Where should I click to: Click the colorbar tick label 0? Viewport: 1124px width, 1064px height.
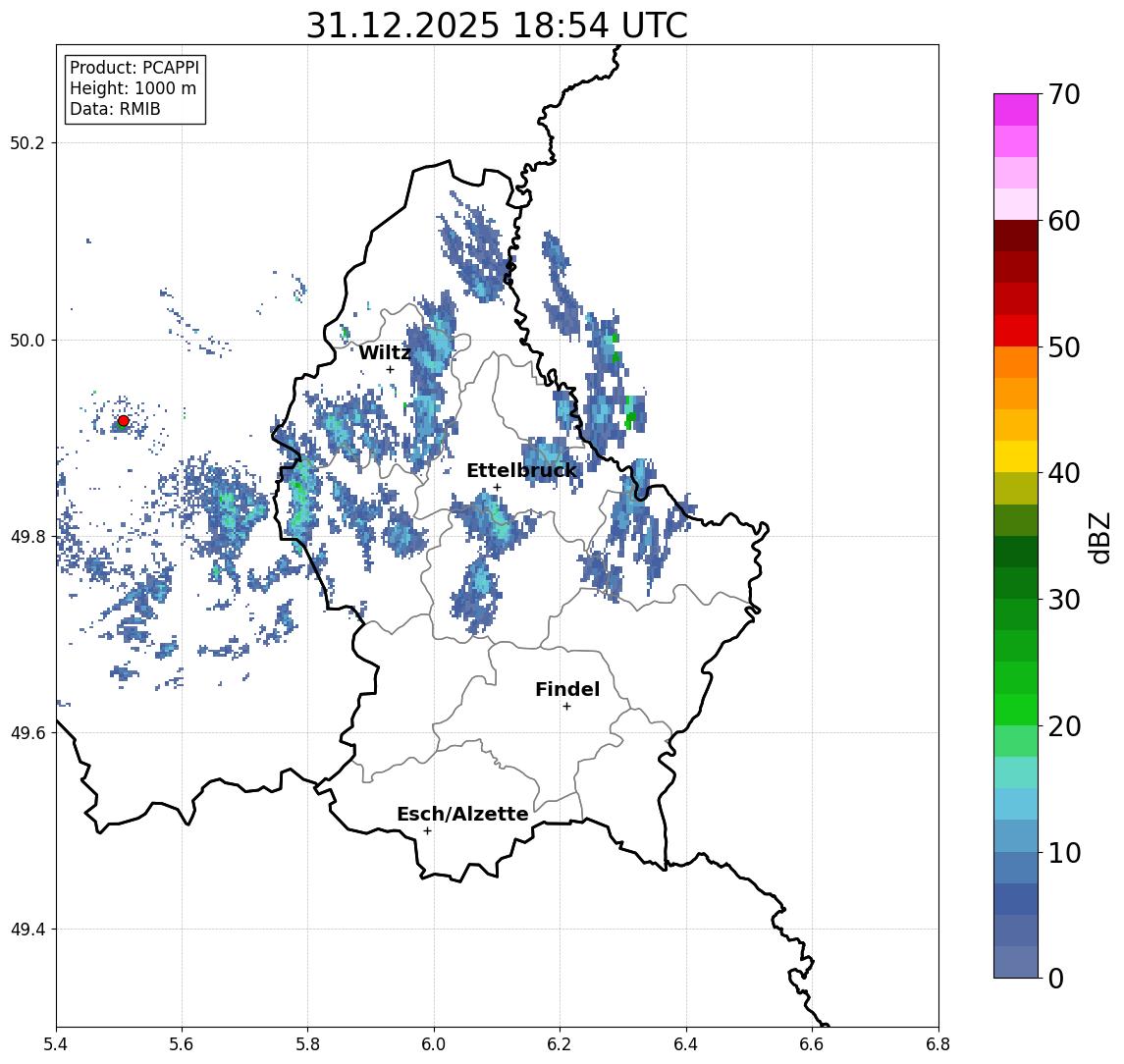pyautogui.click(x=1056, y=979)
